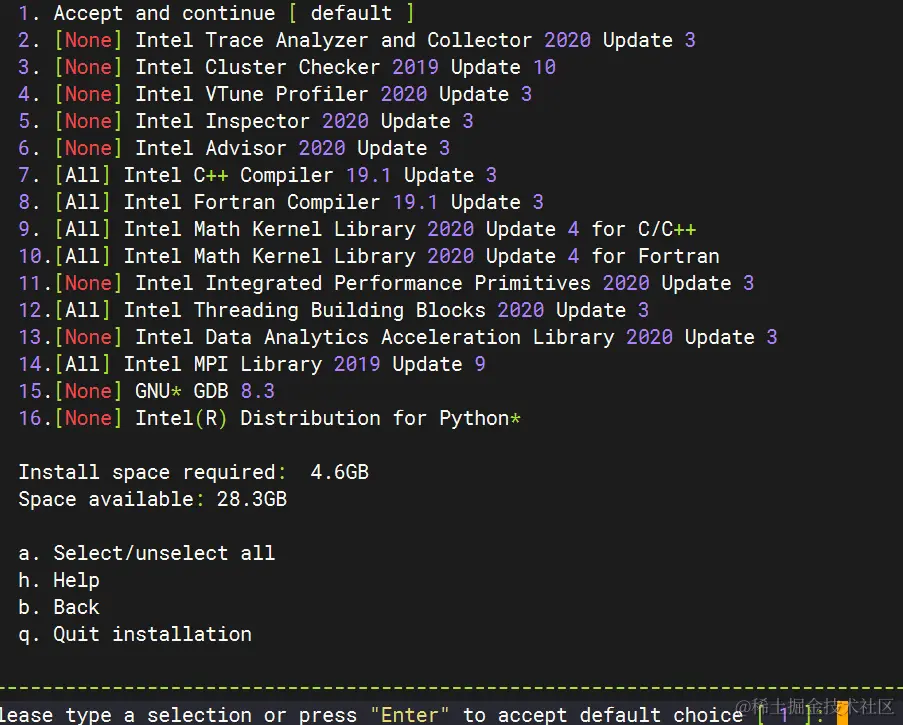
Task: Toggle [All] for Math Kernel Library for C/C++
Action: pyautogui.click(x=82, y=230)
